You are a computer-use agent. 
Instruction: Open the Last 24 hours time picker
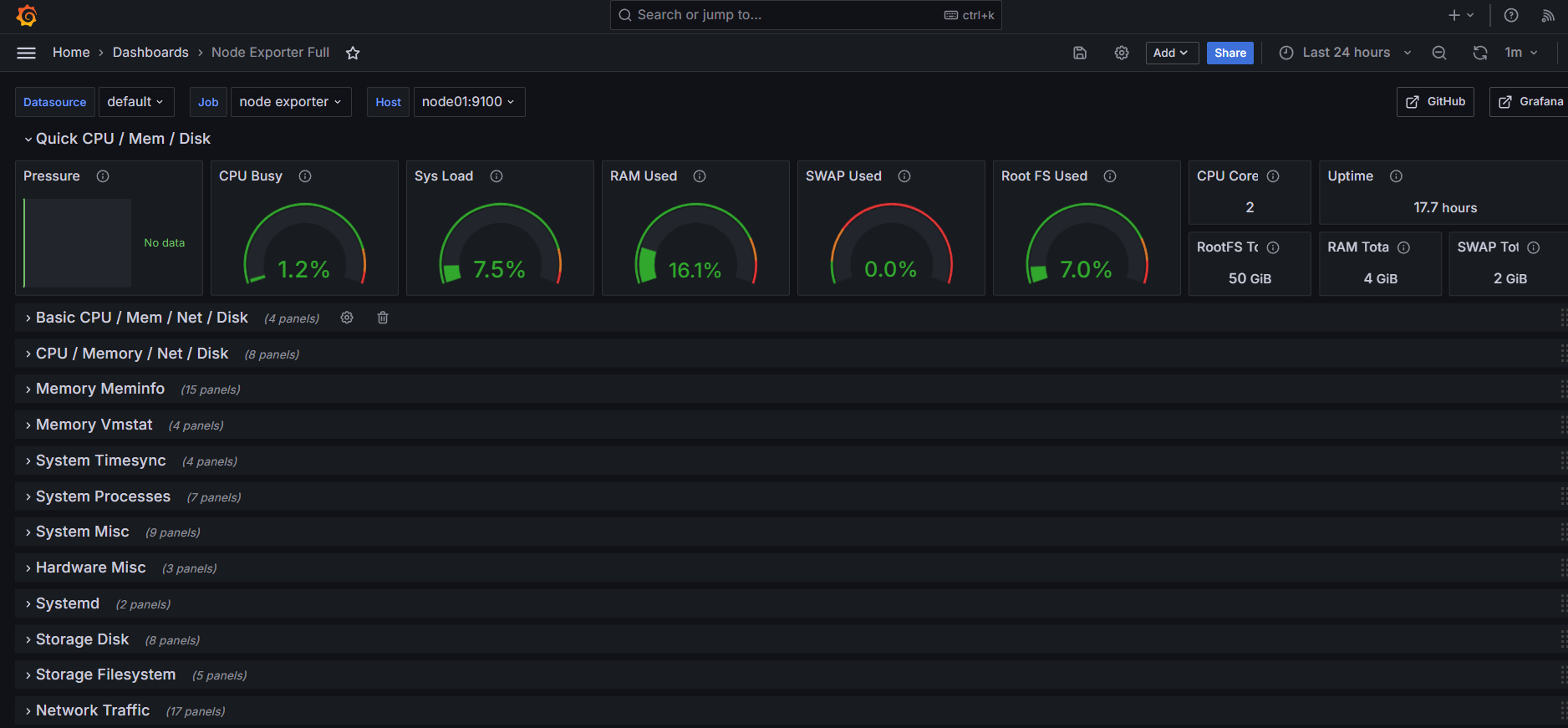tap(1346, 53)
